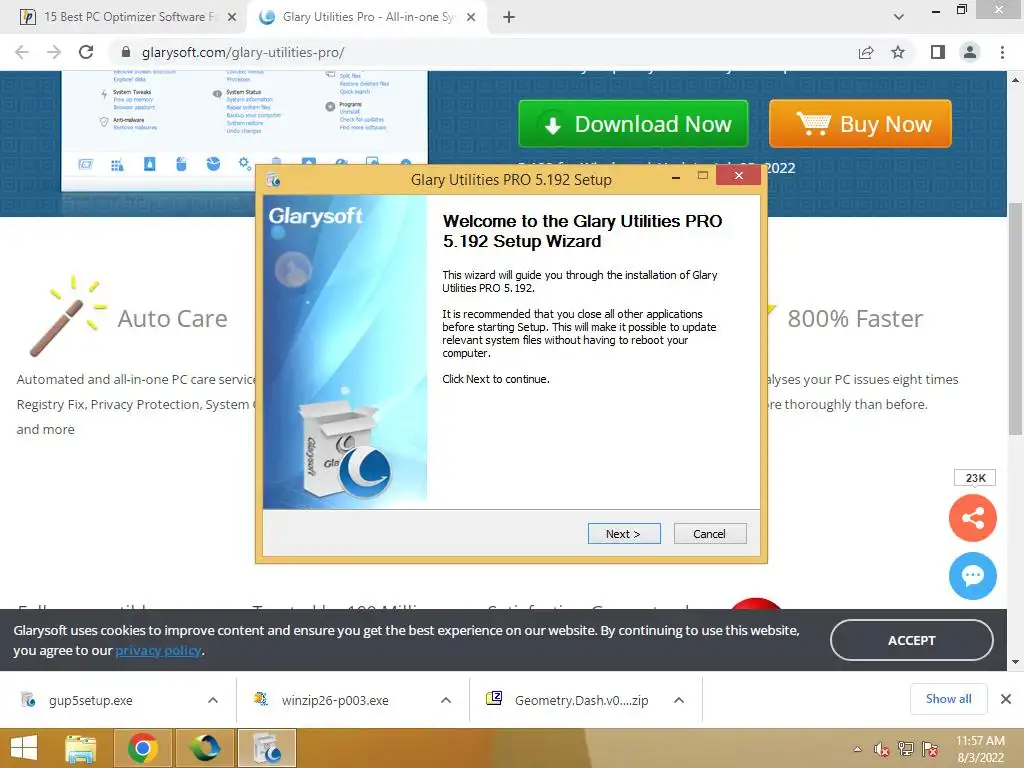Show hidden system tray icons

857,749
